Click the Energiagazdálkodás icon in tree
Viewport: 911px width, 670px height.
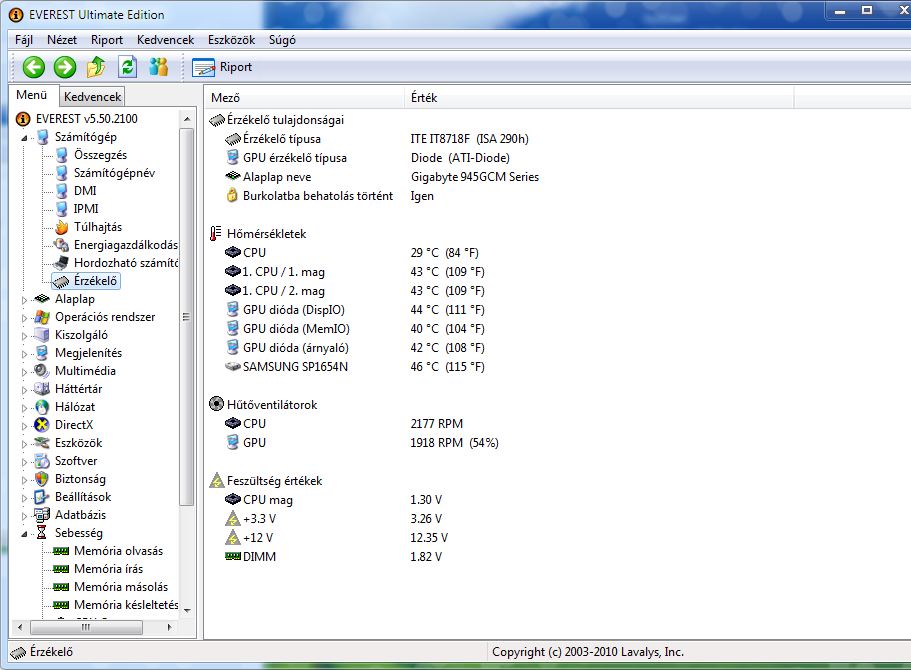(62, 245)
